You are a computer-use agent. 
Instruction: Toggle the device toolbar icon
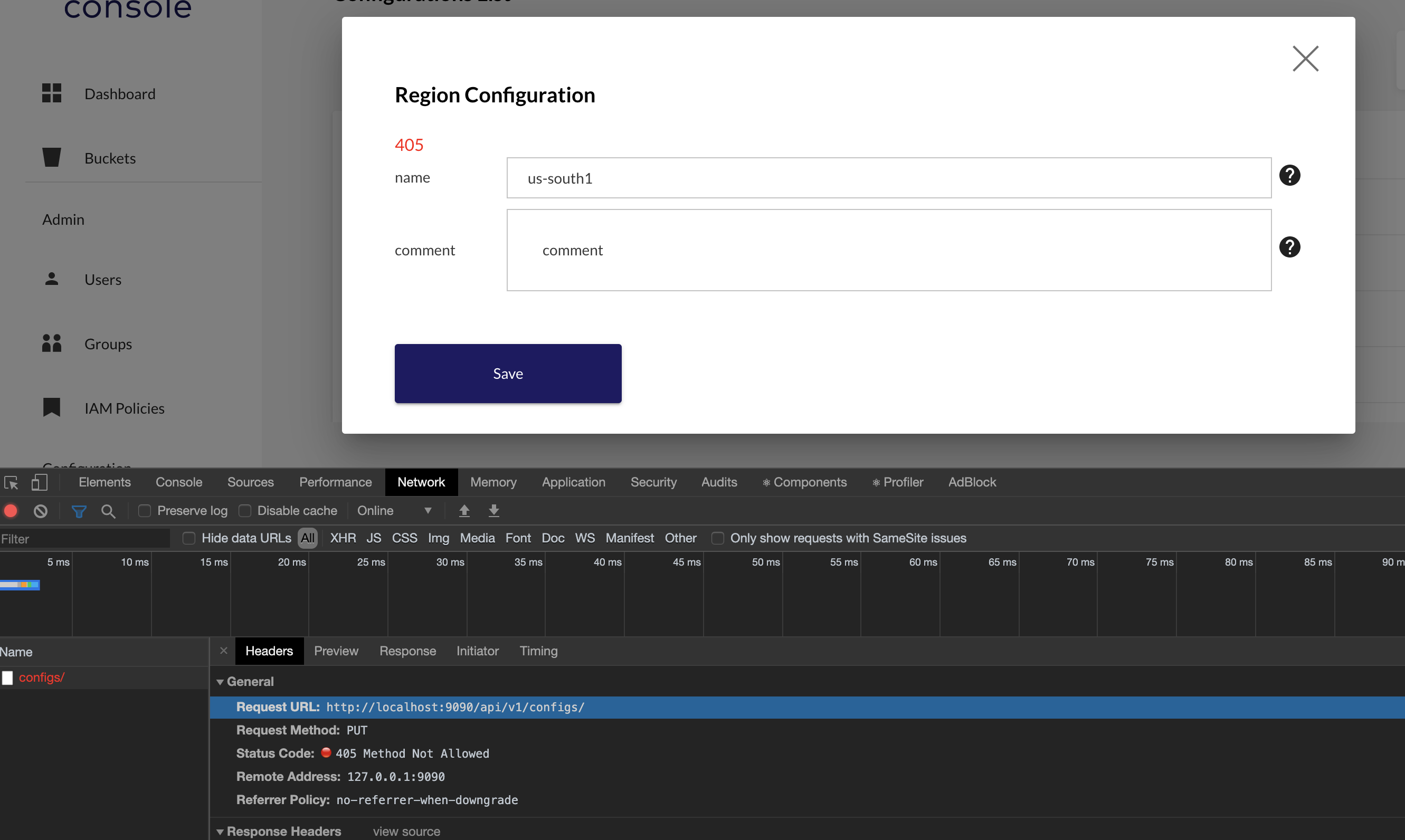click(39, 482)
